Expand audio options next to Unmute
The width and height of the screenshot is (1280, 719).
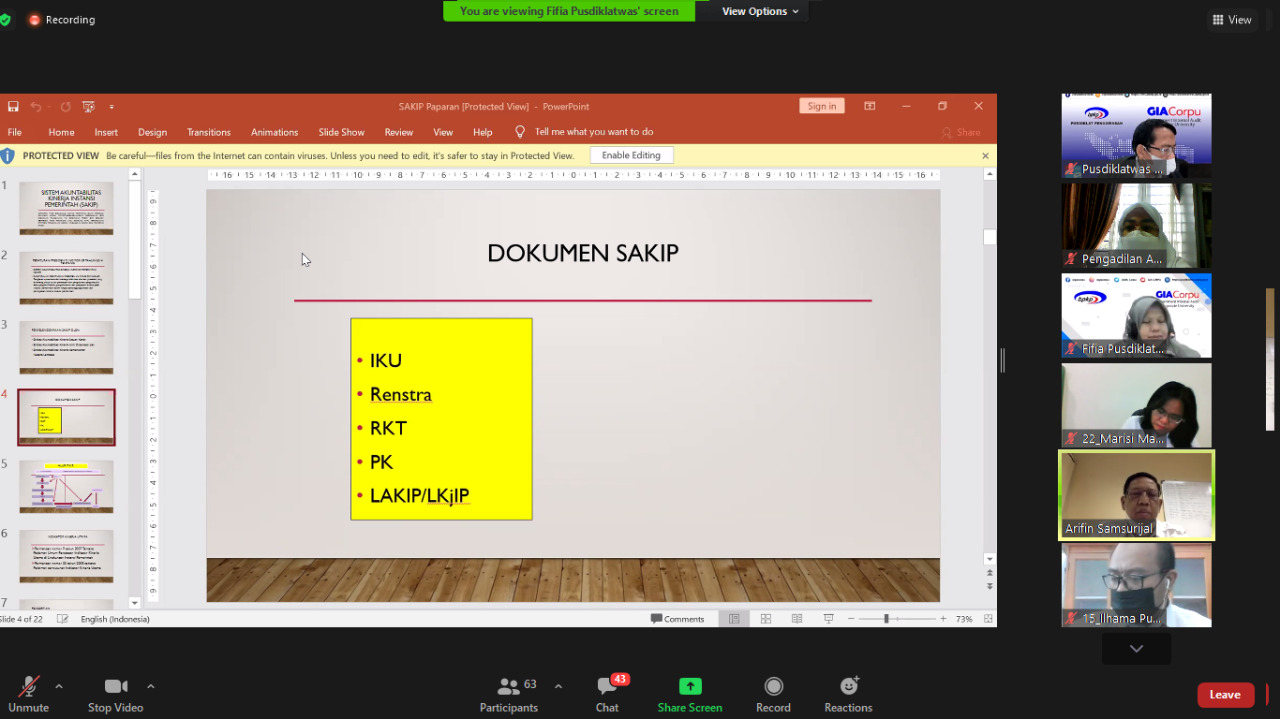pos(58,686)
